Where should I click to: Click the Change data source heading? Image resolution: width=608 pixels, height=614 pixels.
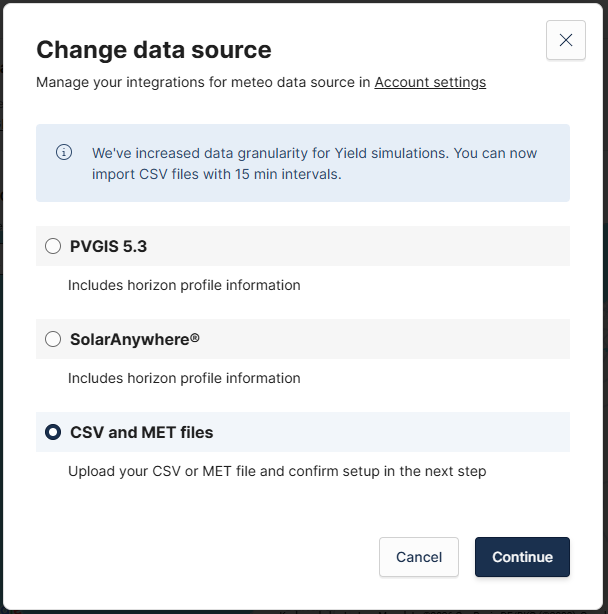click(154, 49)
